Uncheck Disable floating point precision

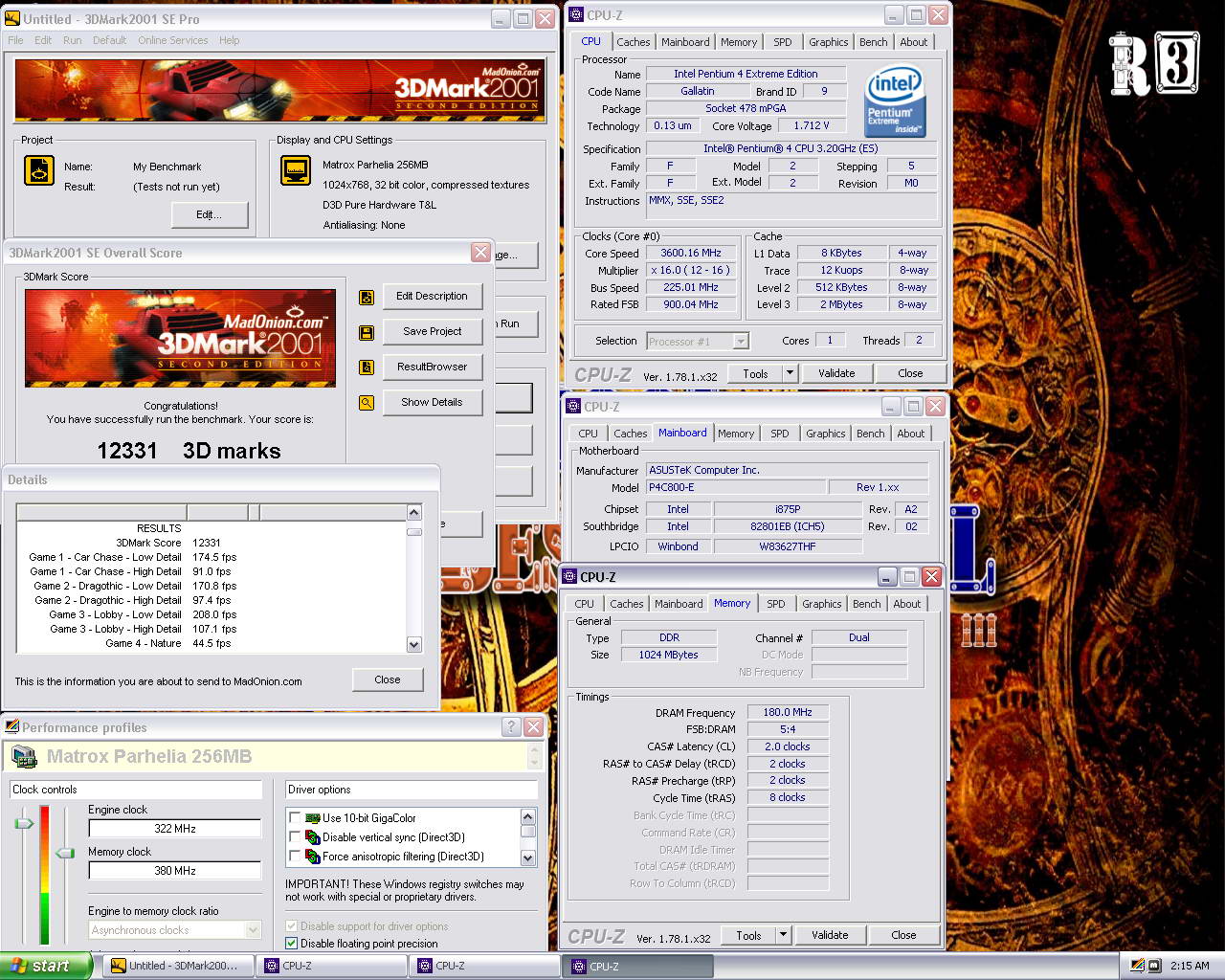[292, 944]
